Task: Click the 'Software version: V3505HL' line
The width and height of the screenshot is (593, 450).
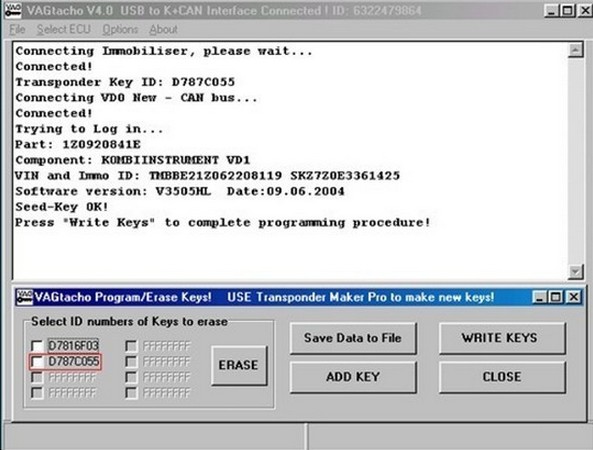Action: [180, 191]
